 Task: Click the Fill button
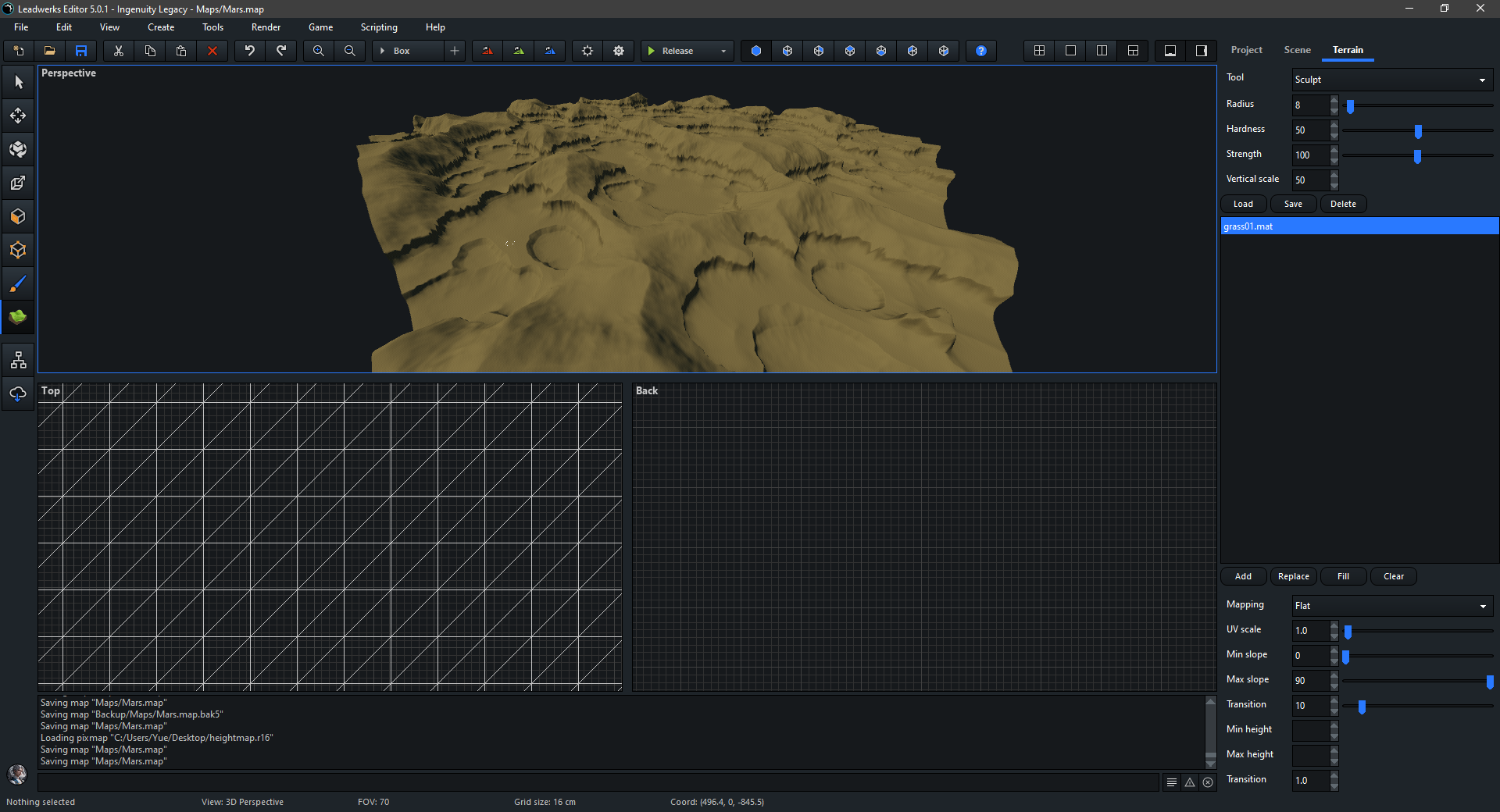(1343, 576)
